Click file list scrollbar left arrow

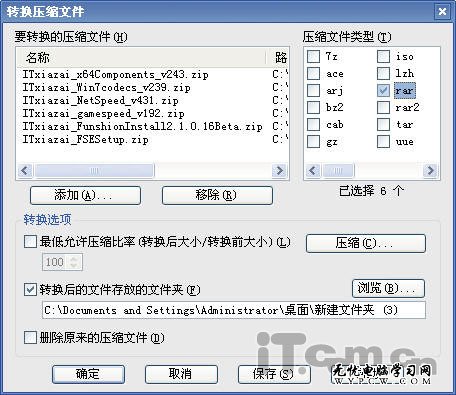25,171
